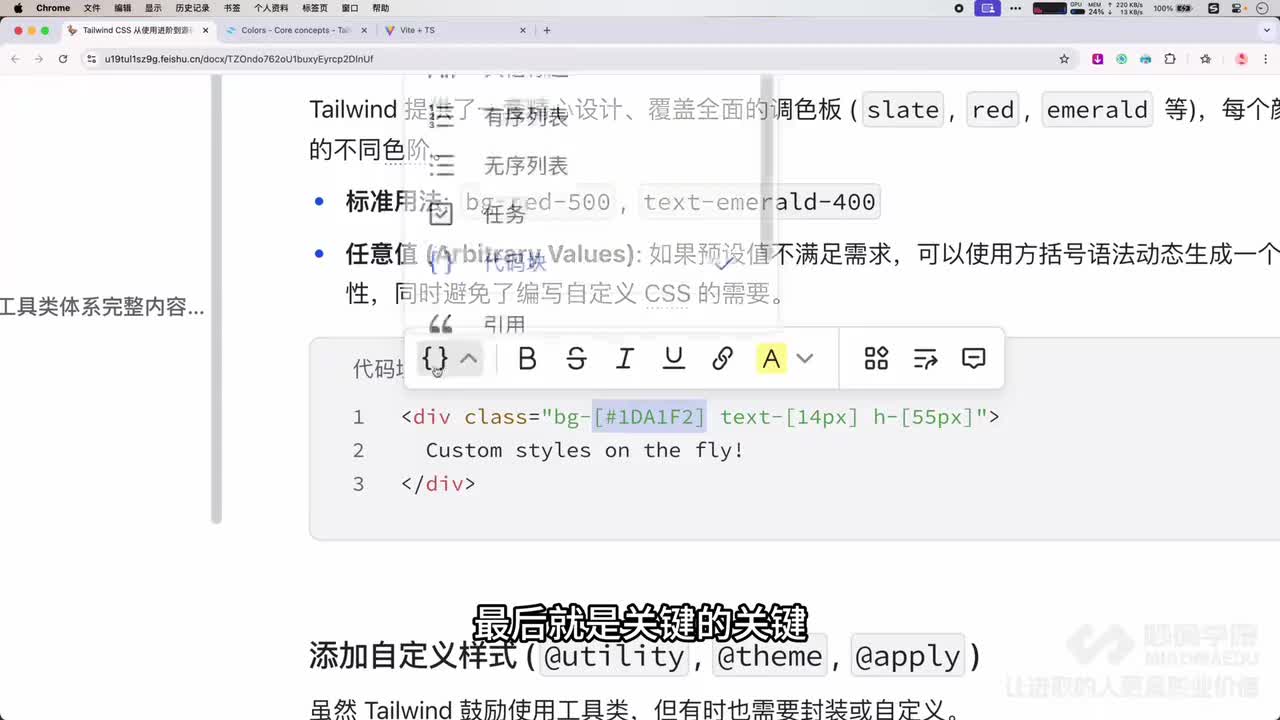The height and width of the screenshot is (720, 1280).
Task: Expand the tab search chevron
Action: 1265,30
